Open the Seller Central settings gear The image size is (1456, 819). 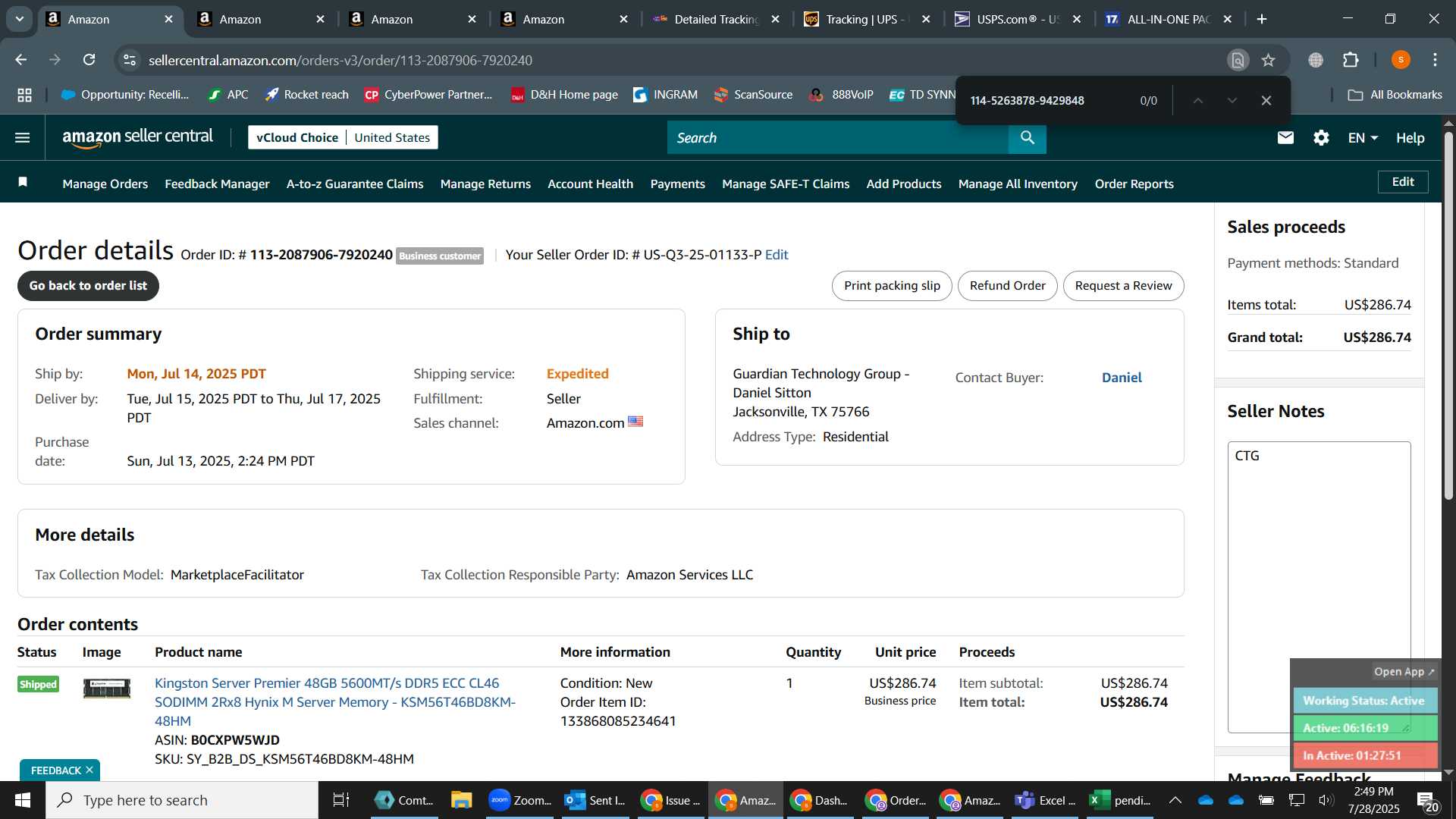[1321, 137]
